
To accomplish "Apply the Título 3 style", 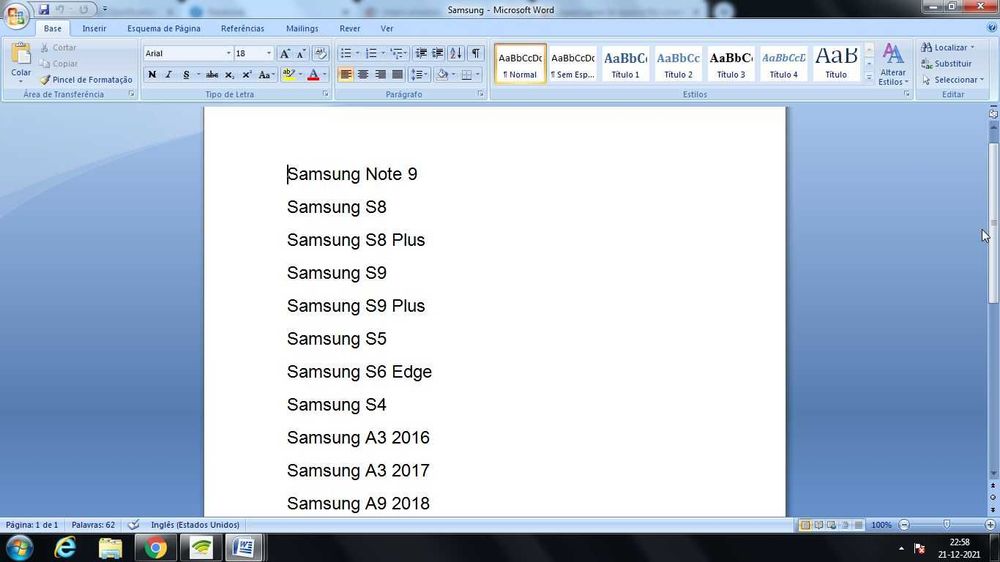I will (x=731, y=64).
